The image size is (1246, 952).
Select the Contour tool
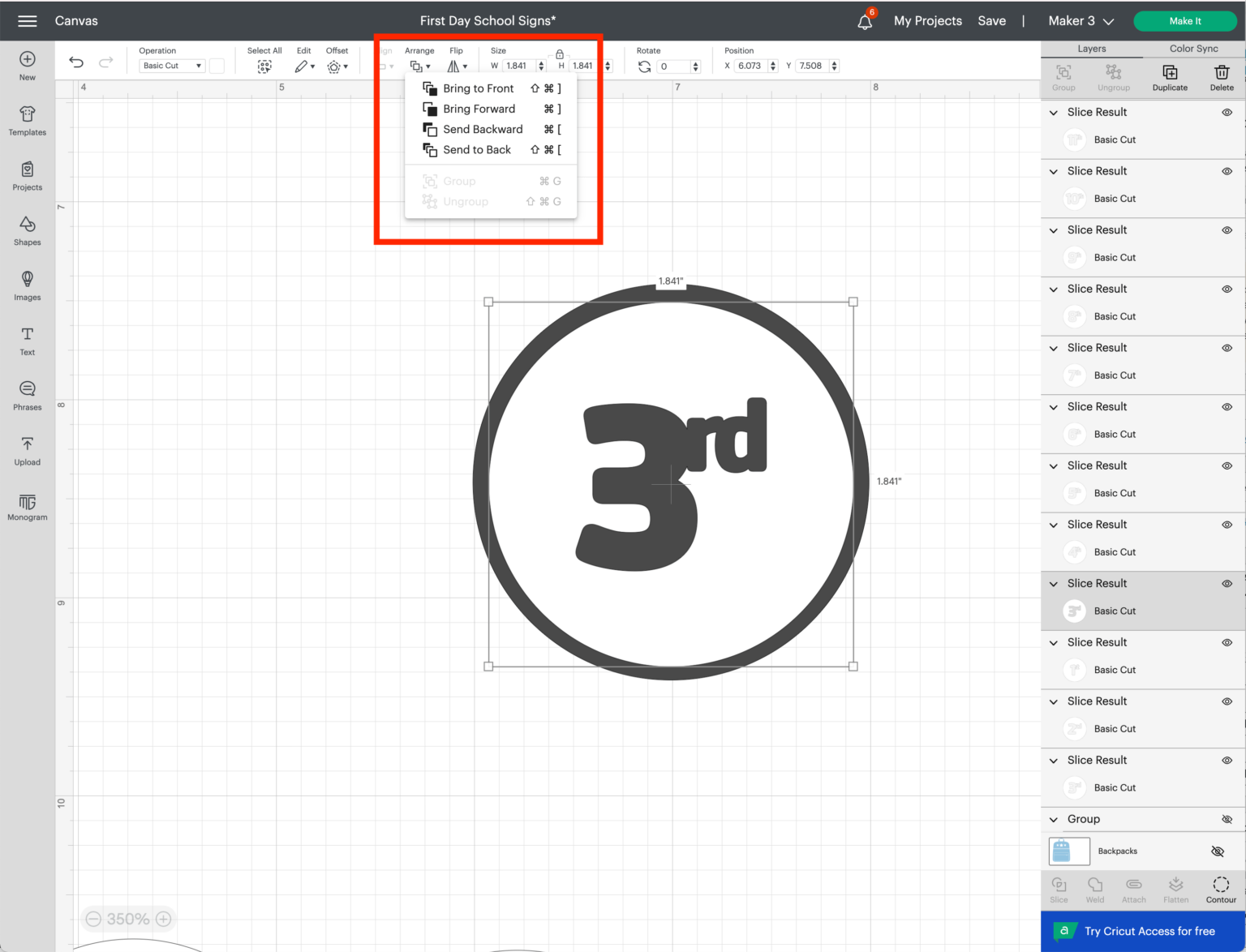point(1221,886)
